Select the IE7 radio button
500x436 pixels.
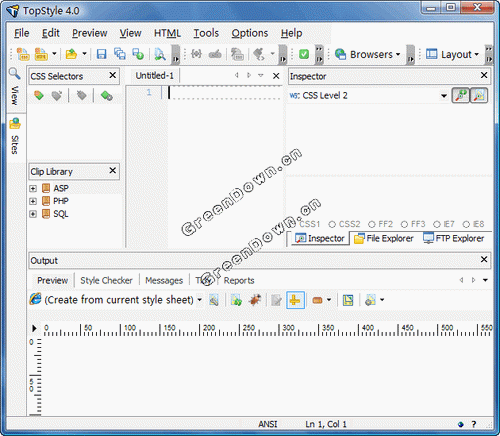[x=437, y=224]
